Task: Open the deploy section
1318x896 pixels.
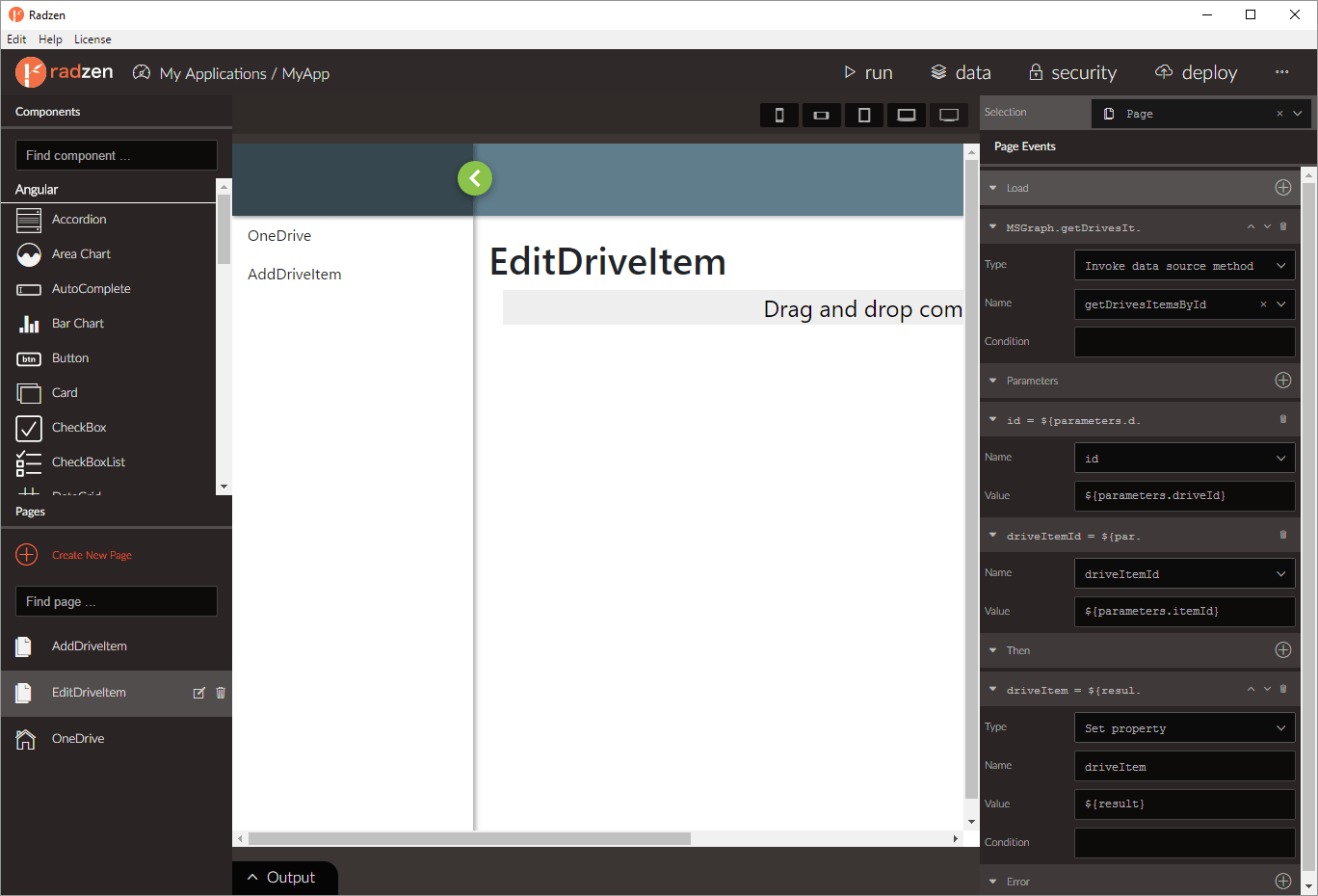Action: [1196, 72]
